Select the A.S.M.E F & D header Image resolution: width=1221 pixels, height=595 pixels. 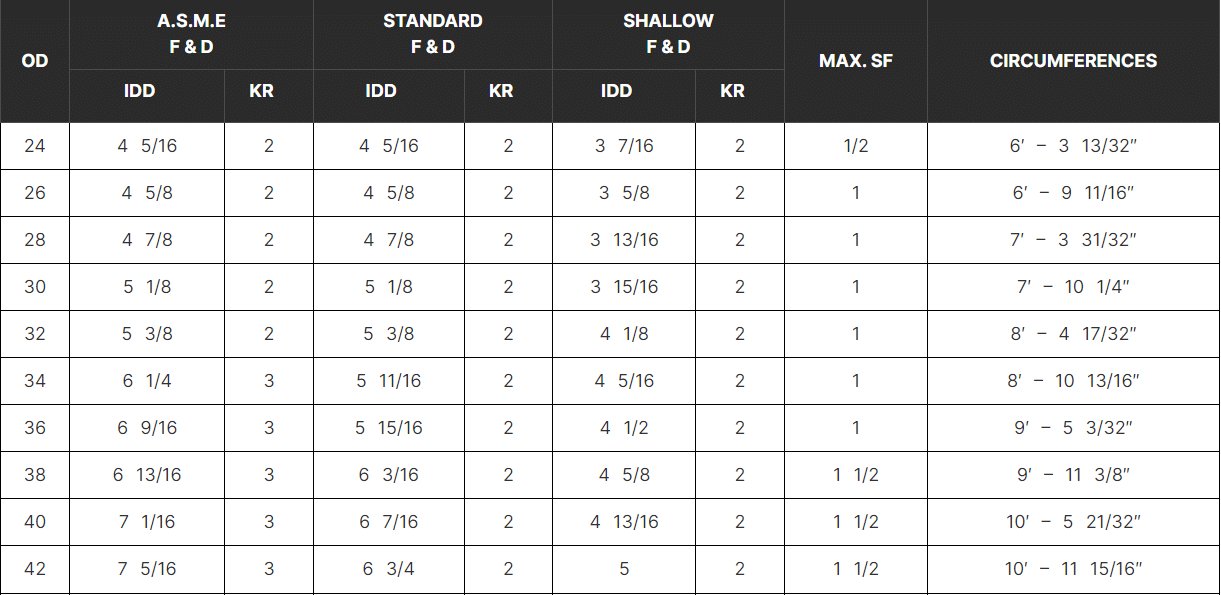[x=191, y=34]
